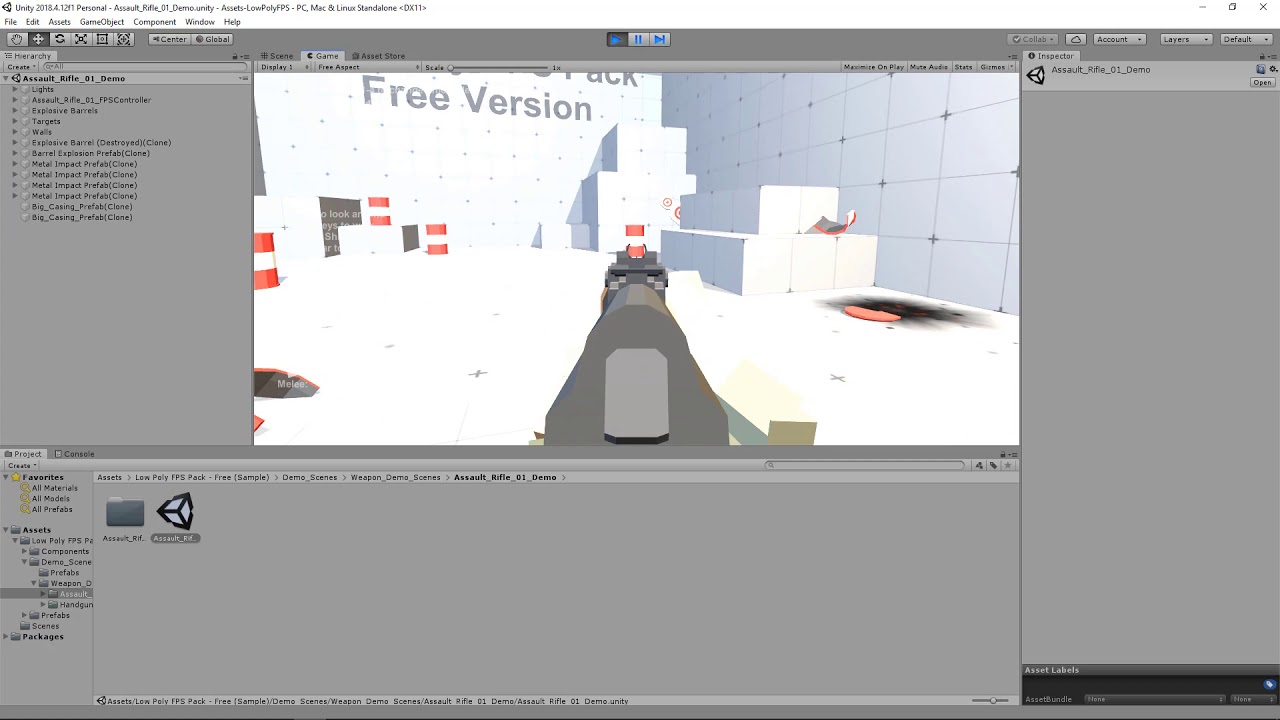This screenshot has height=720, width=1280.
Task: Switch to the Scene tab
Action: click(x=277, y=56)
